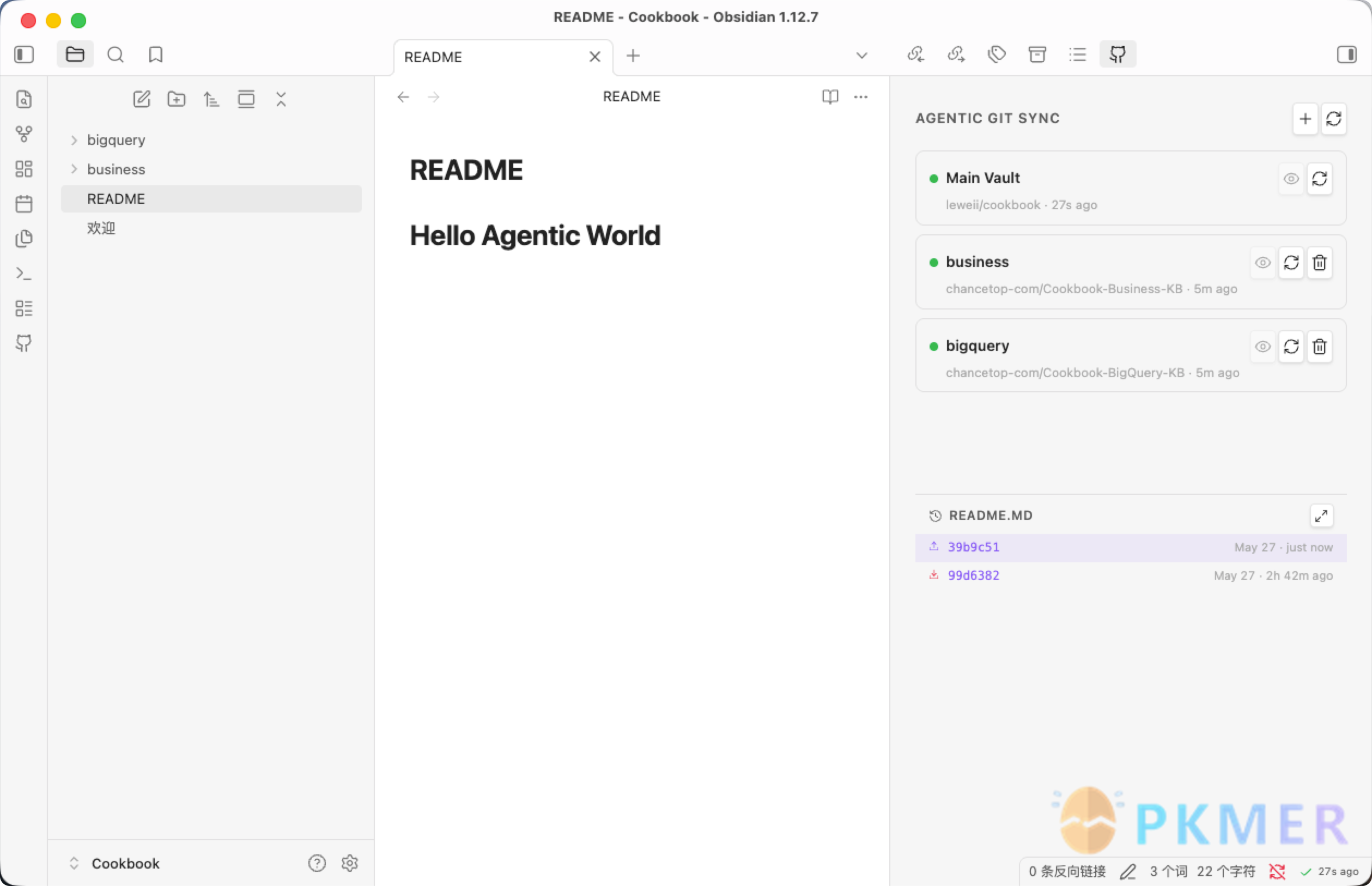Select the Main Vault repository card
The height and width of the screenshot is (886, 1372).
pyautogui.click(x=1131, y=188)
